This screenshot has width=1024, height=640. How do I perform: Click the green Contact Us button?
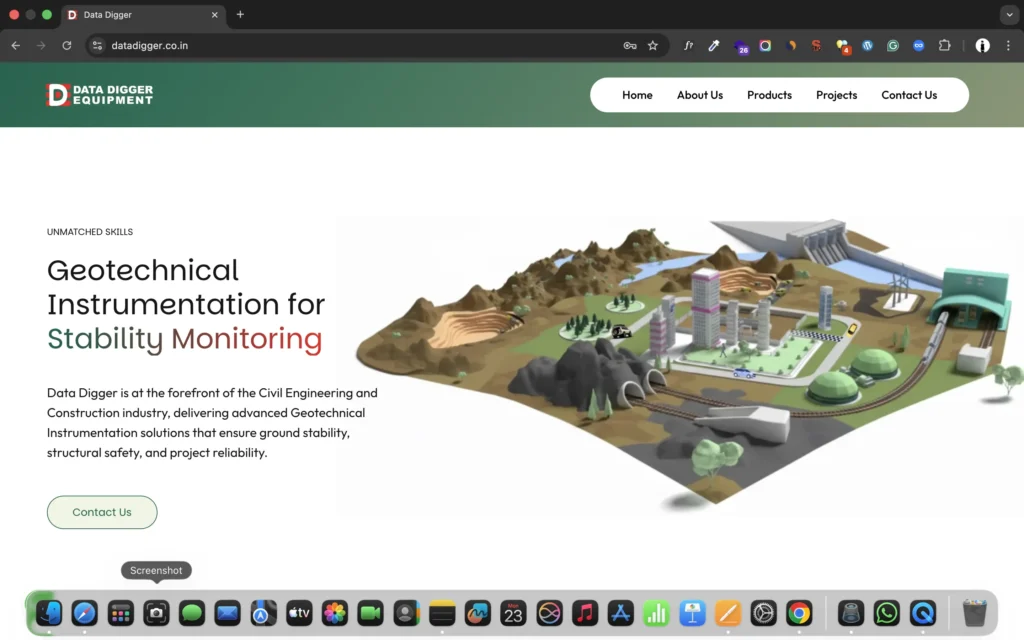click(x=102, y=512)
